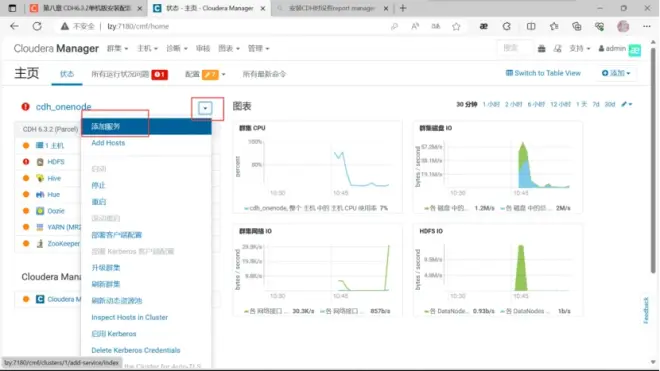The image size is (660, 371).
Task: Switch to the 状态 tab
Action: pyautogui.click(x=67, y=74)
